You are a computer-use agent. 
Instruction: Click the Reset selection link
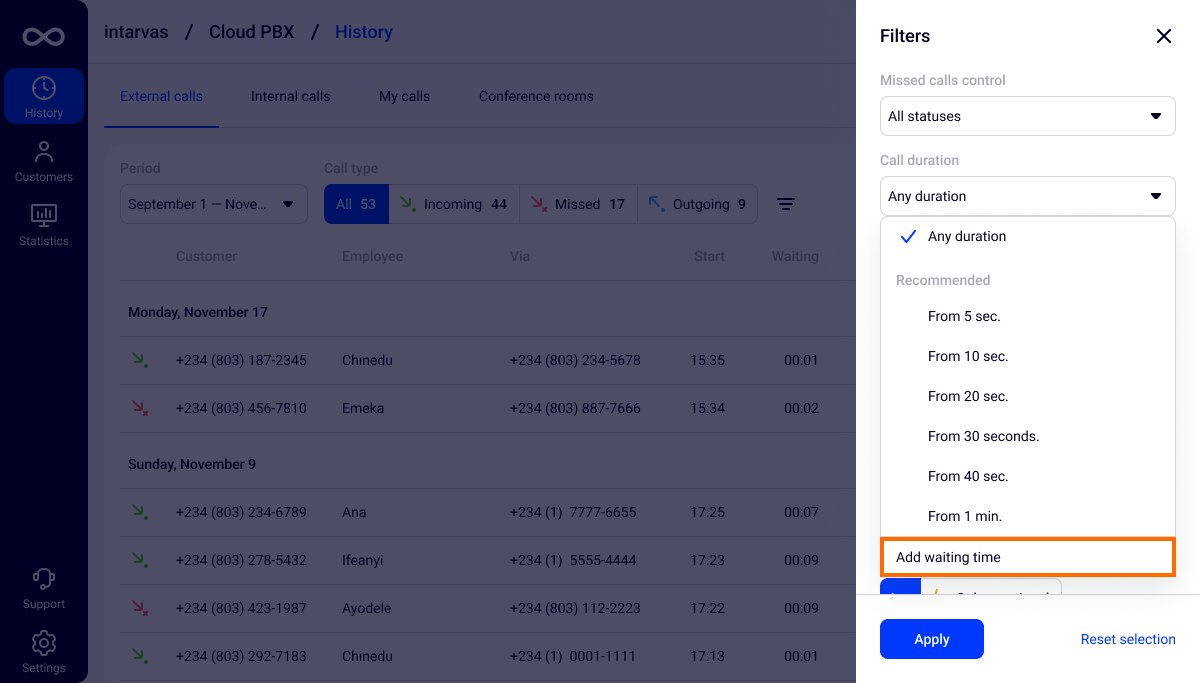click(x=1127, y=639)
